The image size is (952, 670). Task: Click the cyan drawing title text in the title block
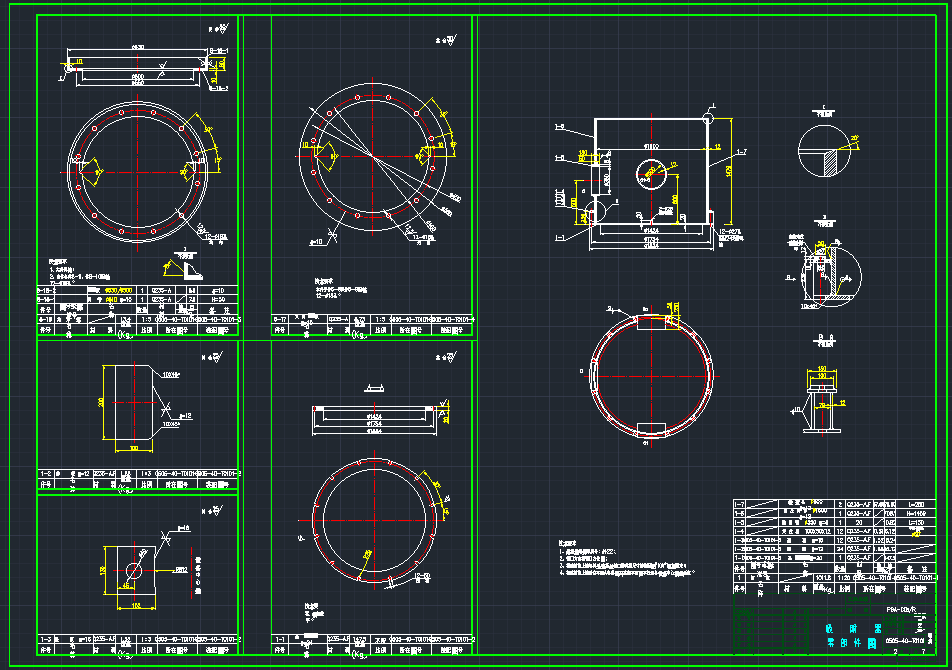(854, 636)
